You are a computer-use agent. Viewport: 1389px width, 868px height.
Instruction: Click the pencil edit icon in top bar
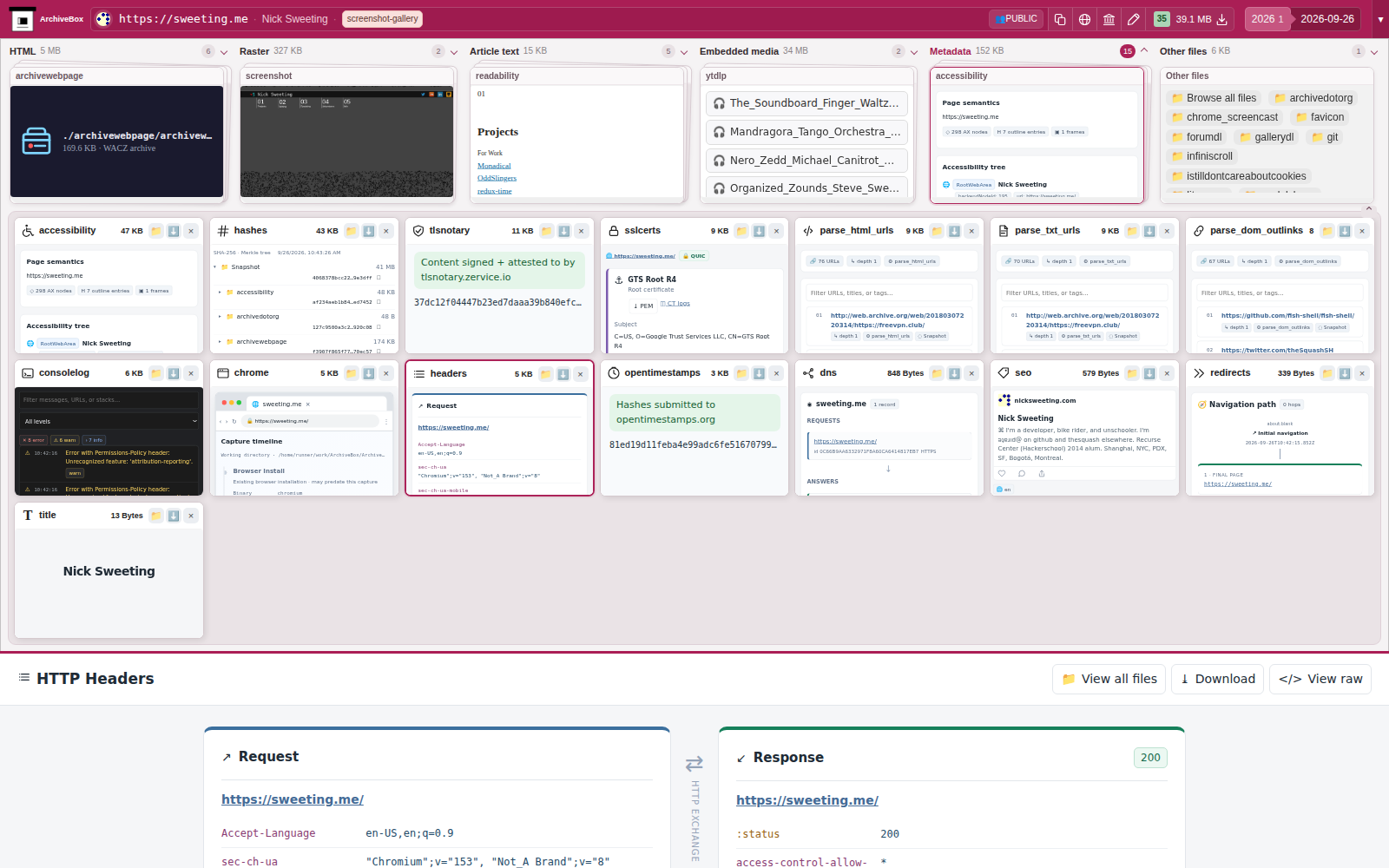point(1133,19)
